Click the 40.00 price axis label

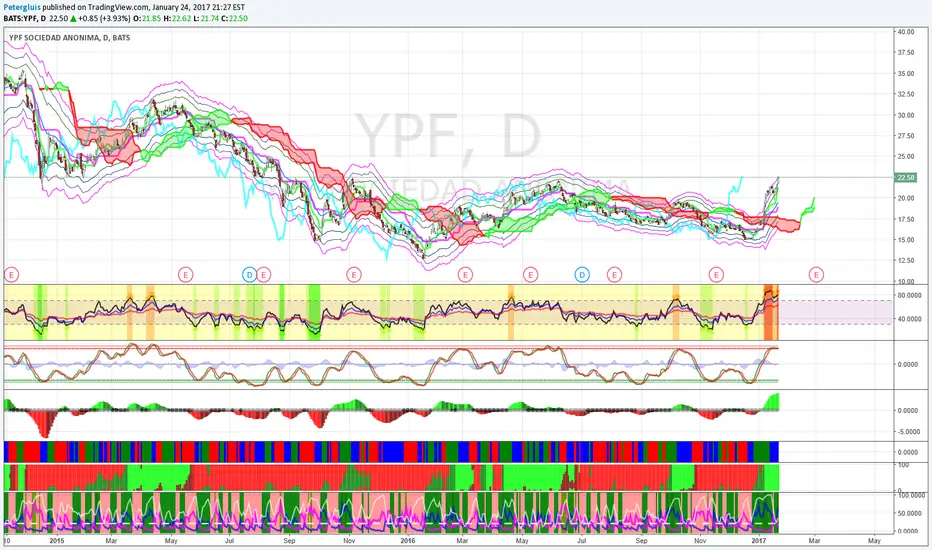(x=906, y=32)
